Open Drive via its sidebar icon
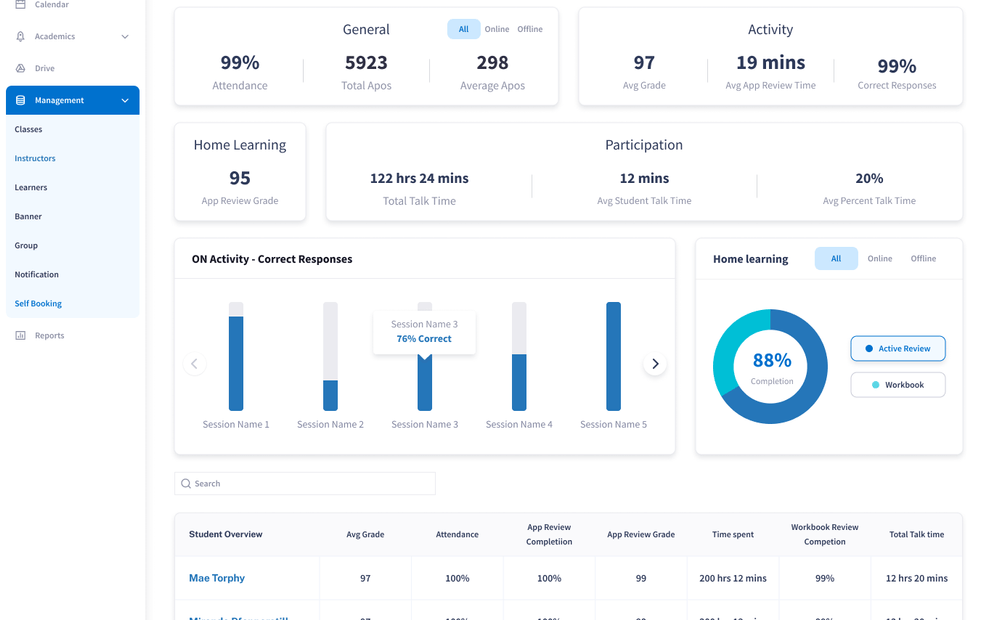Screen dimensions: 992x620 click(20, 69)
